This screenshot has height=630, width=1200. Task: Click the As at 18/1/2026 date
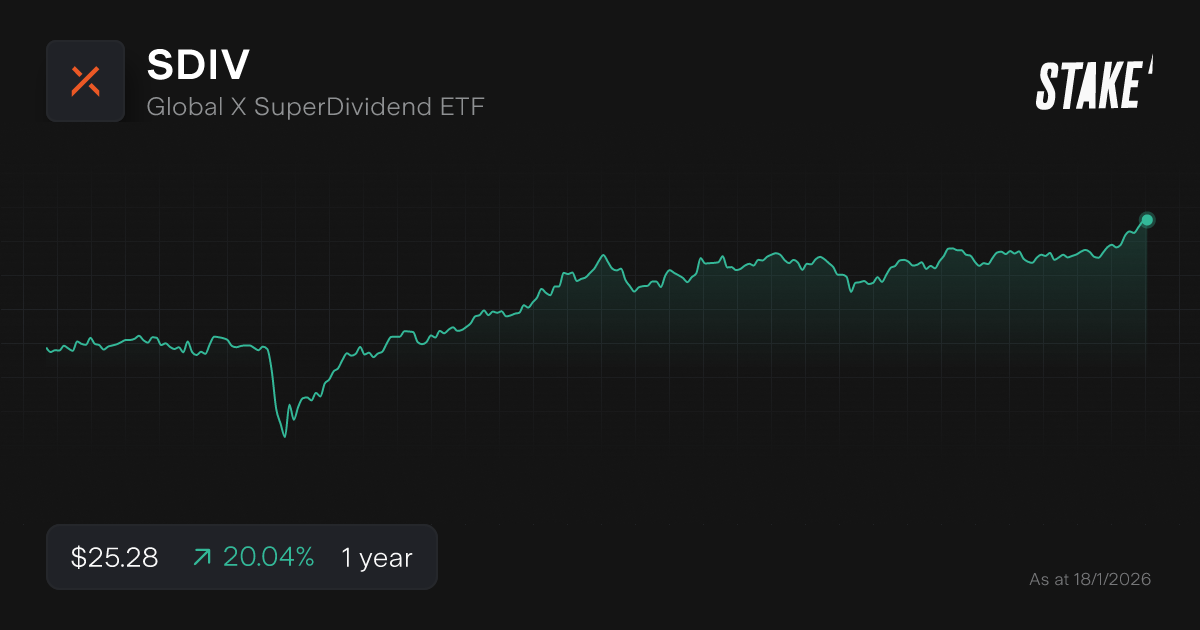click(x=1090, y=579)
